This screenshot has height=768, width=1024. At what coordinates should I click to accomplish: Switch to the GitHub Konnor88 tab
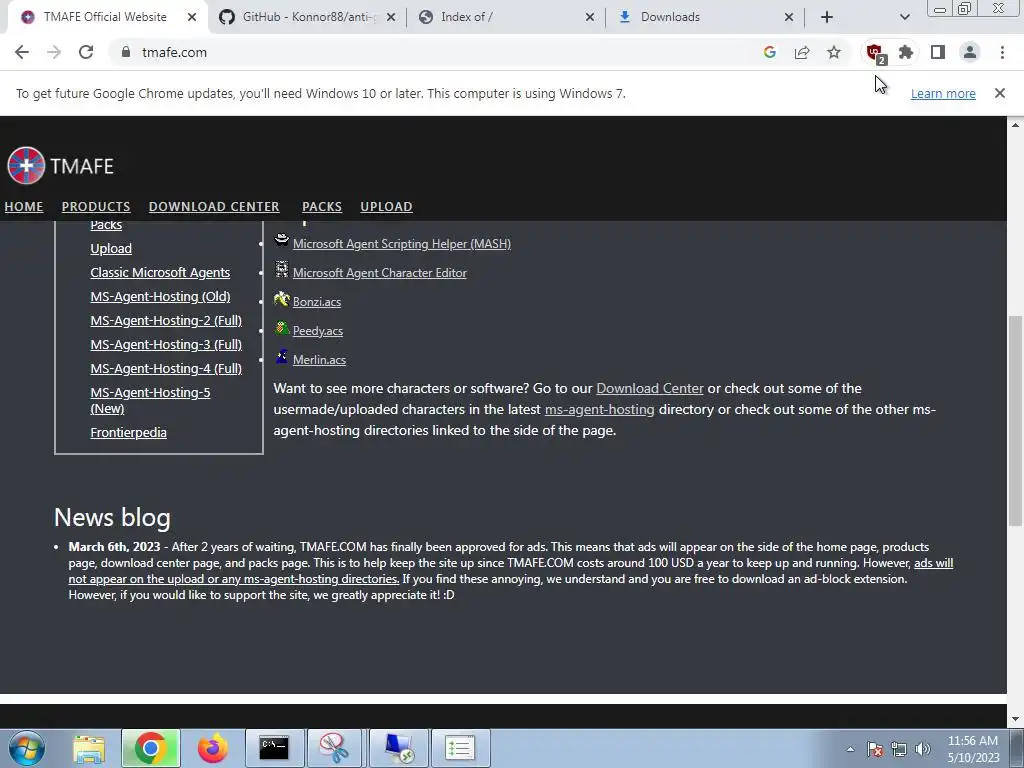click(x=310, y=17)
